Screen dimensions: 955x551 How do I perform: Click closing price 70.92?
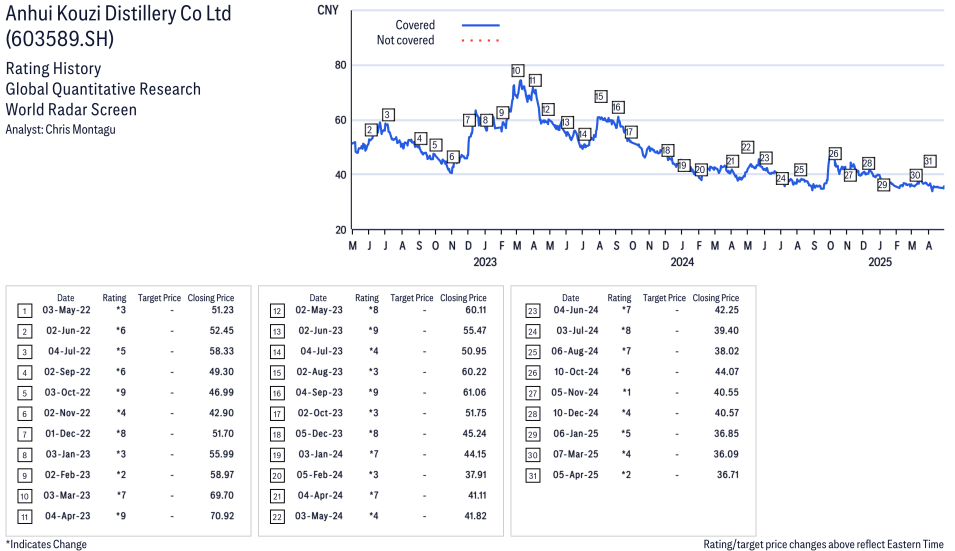222,516
